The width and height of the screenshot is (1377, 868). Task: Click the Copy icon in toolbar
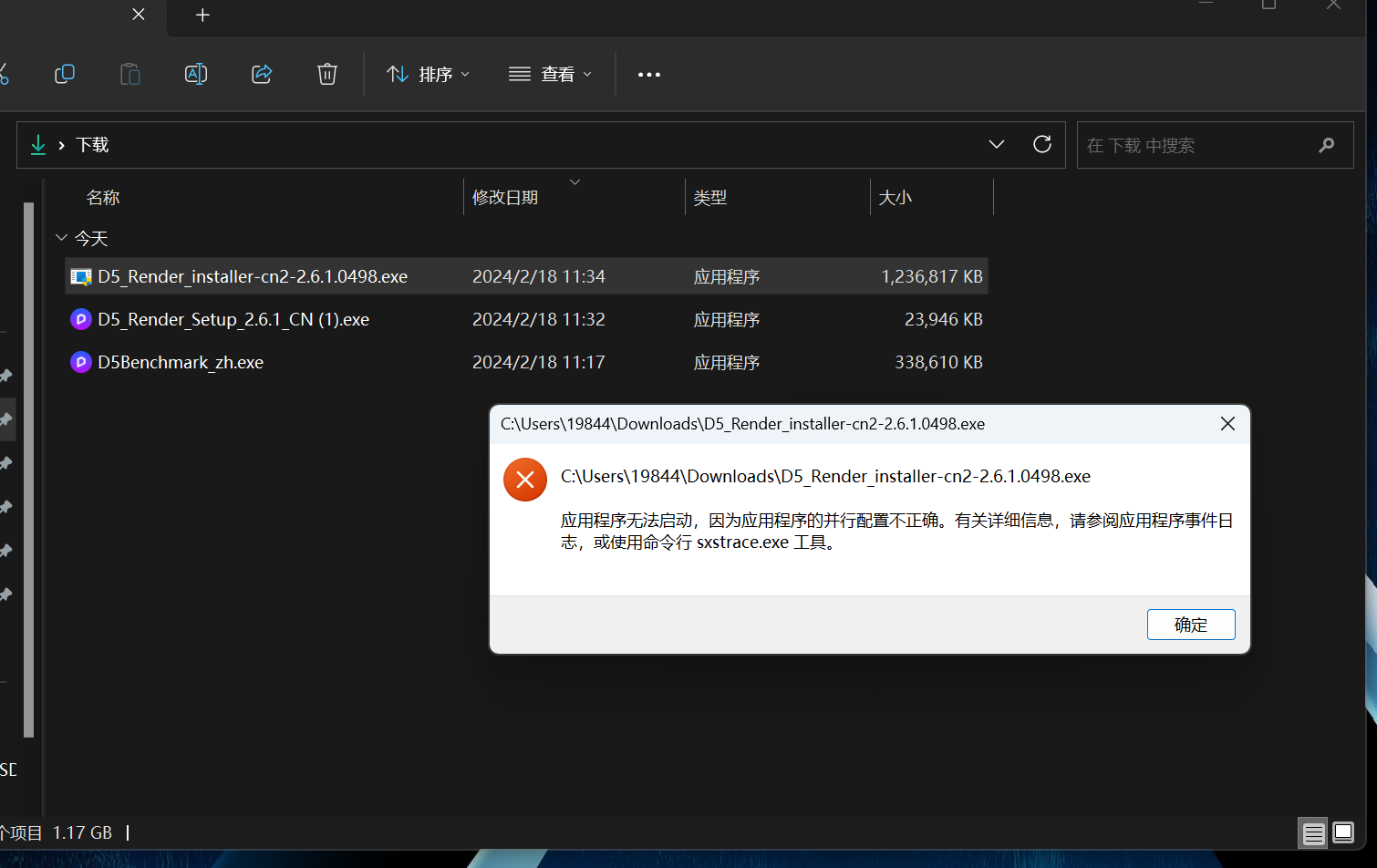pyautogui.click(x=65, y=74)
